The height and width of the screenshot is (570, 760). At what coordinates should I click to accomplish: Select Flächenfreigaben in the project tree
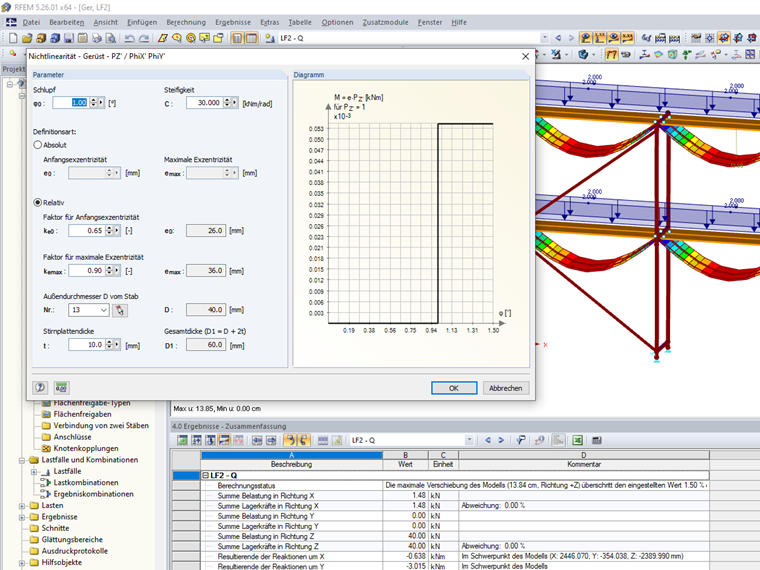click(x=82, y=414)
